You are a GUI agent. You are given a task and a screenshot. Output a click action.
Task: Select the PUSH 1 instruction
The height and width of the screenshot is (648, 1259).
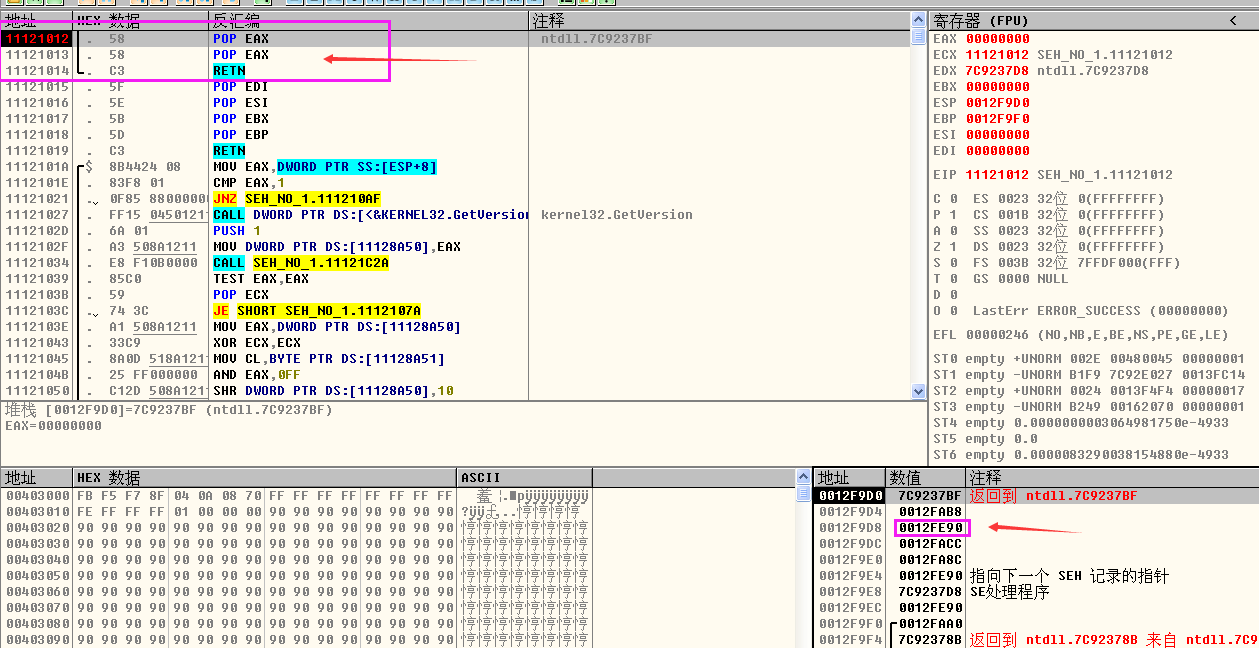click(x=237, y=231)
